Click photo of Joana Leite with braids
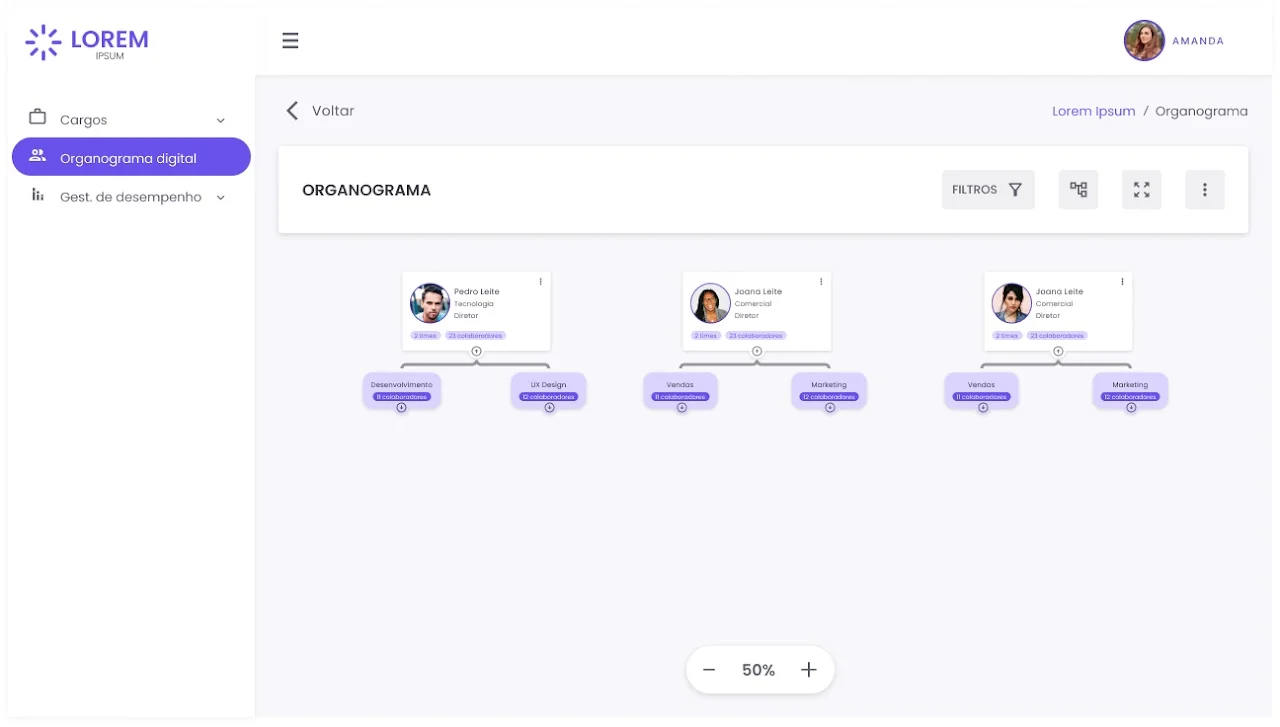This screenshot has width=1280, height=727. 710,303
